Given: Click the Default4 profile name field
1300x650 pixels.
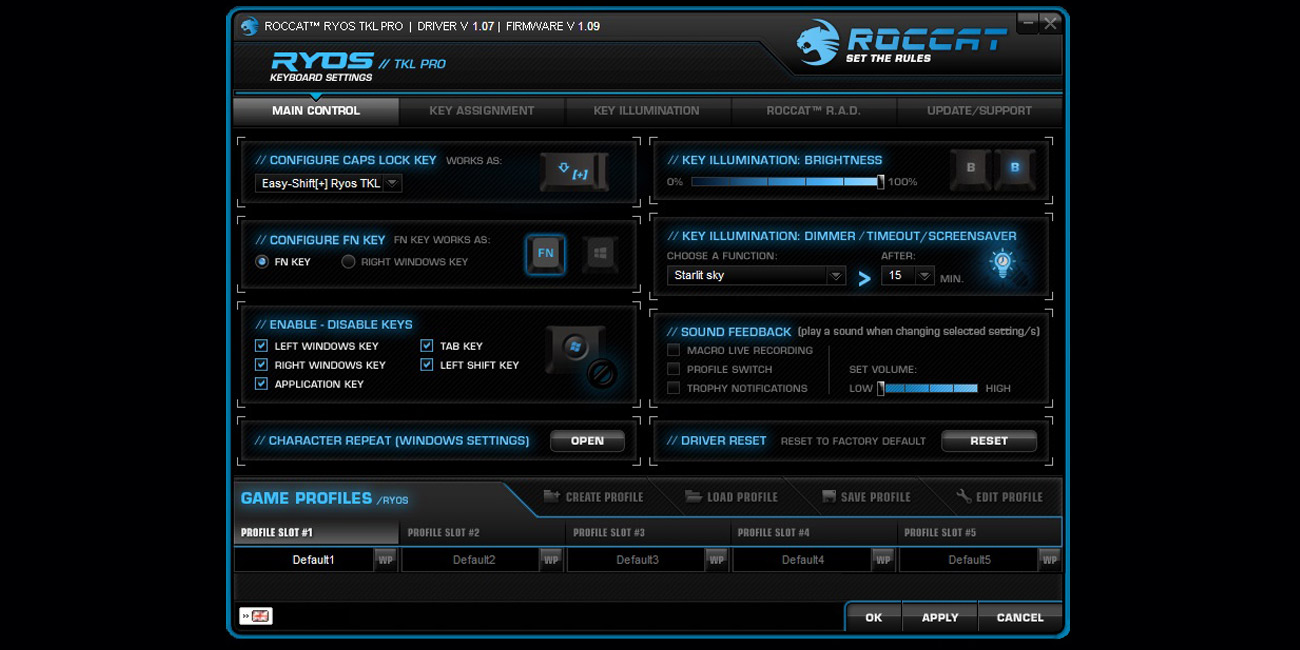Looking at the screenshot, I should point(802,560).
